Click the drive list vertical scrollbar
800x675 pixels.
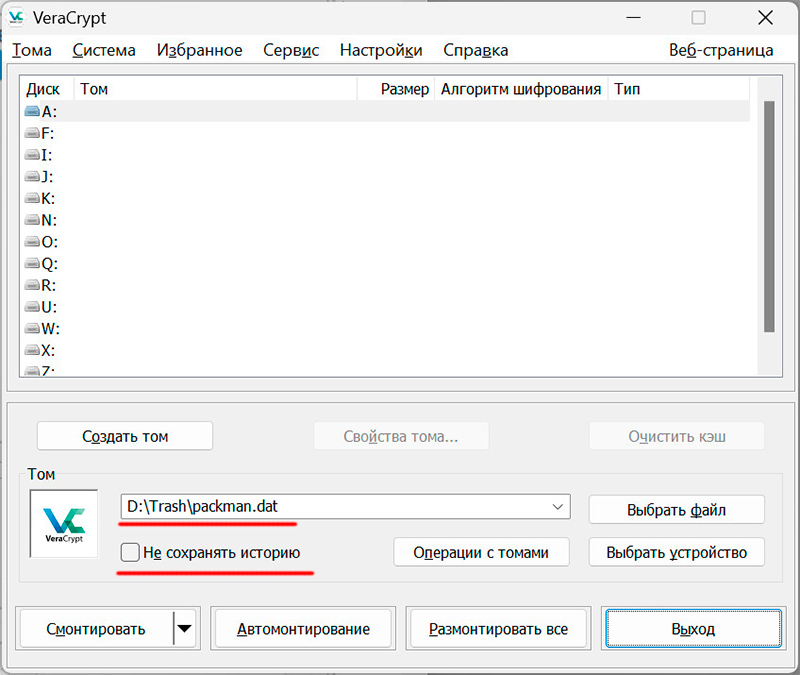(x=769, y=215)
